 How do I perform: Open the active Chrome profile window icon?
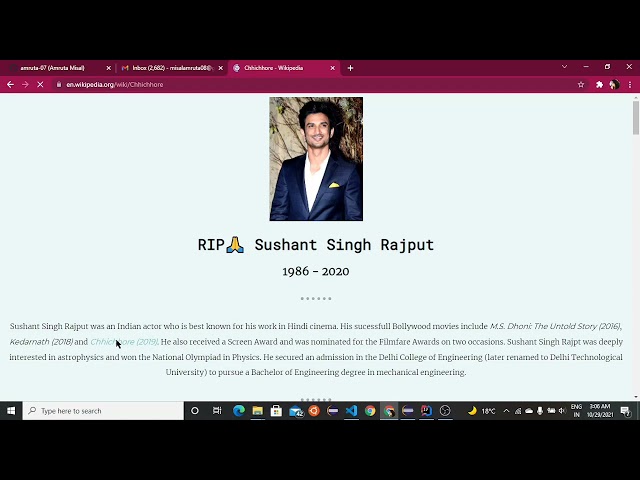(x=389, y=411)
